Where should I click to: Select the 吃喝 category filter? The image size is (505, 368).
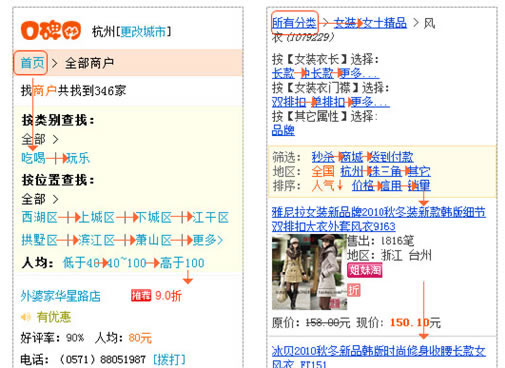click(33, 158)
